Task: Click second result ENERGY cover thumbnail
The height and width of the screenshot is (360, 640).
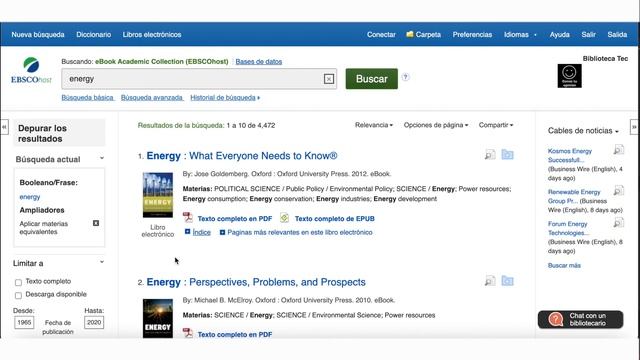Action: 158,318
